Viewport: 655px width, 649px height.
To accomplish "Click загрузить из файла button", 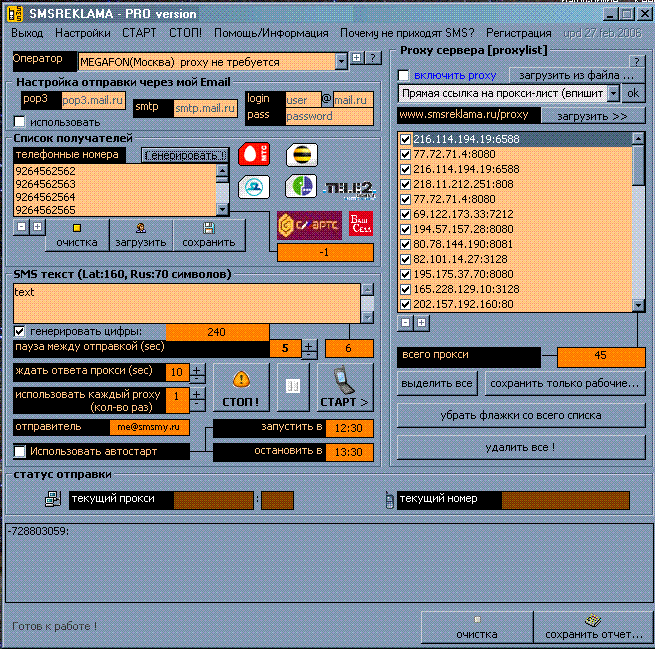I will click(x=576, y=76).
